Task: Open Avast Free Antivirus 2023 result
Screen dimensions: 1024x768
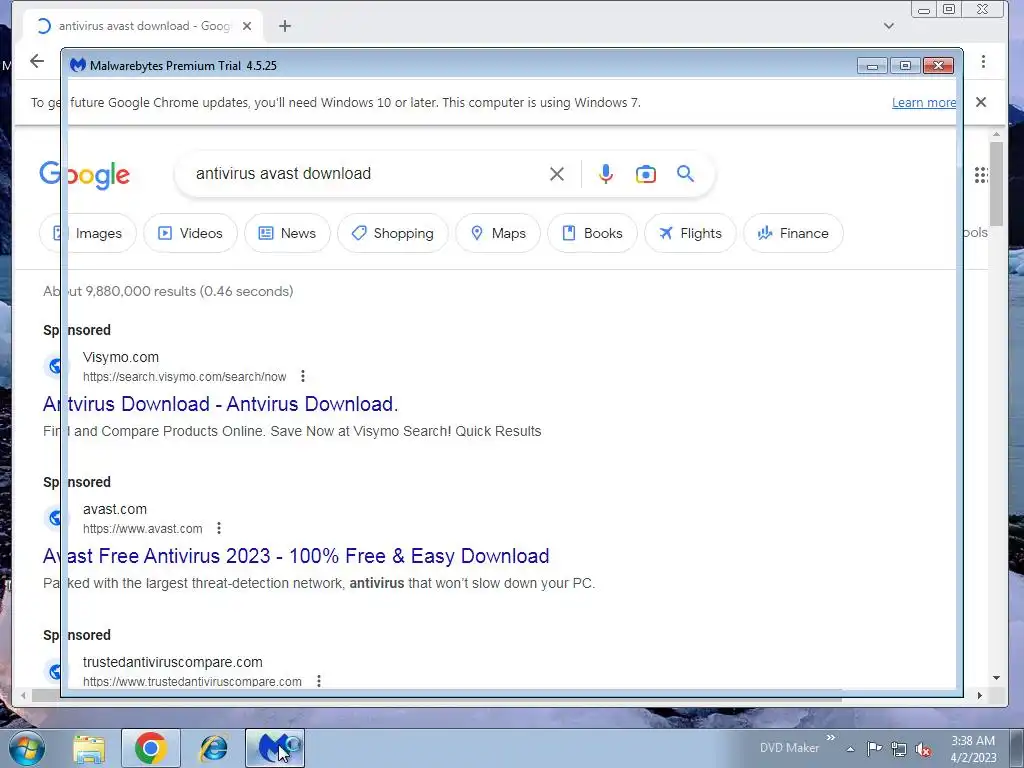Action: click(296, 556)
